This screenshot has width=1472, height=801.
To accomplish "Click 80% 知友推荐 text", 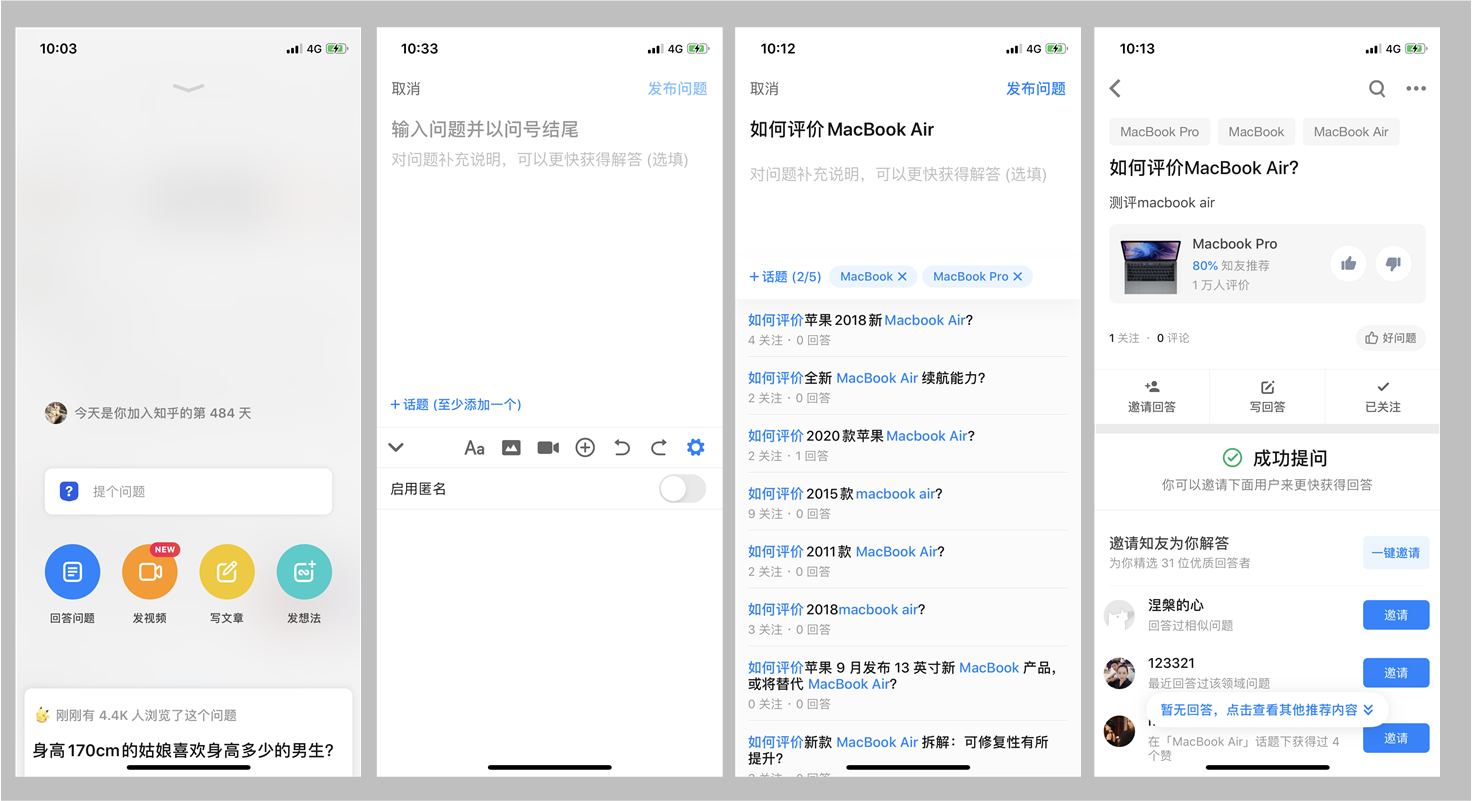I will pos(1231,266).
